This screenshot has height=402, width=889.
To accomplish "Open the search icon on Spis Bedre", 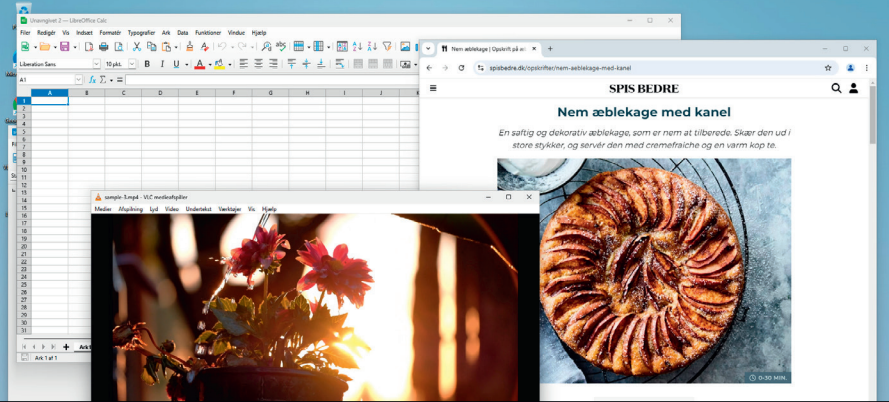I will point(836,88).
